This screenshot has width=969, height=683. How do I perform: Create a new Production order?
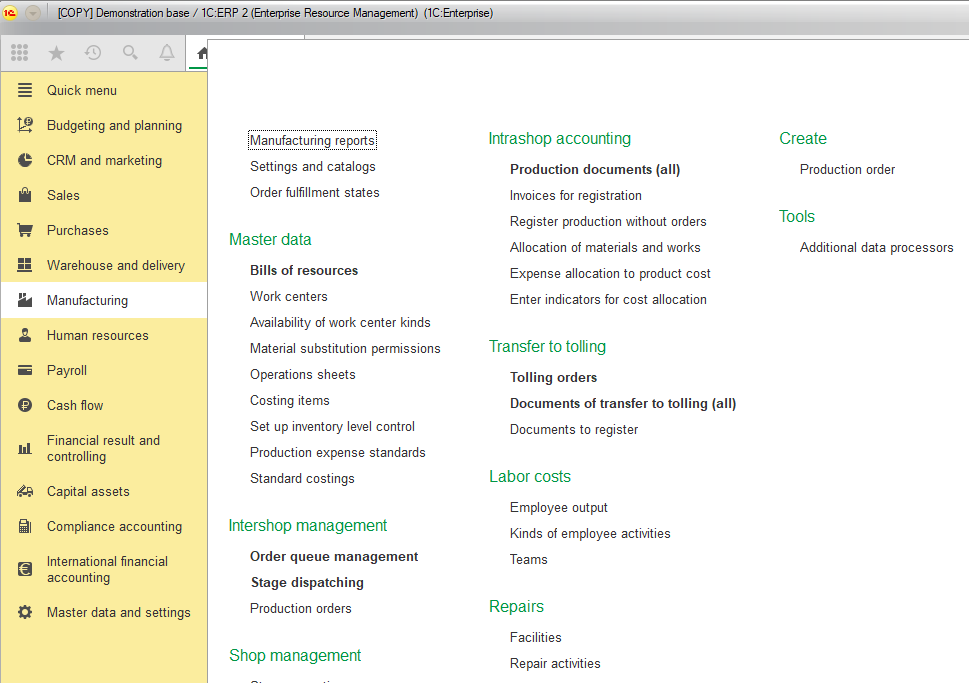click(x=847, y=169)
